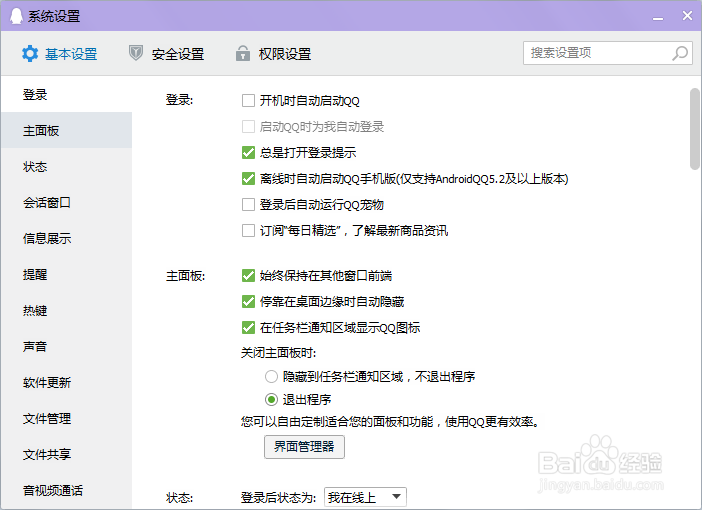This screenshot has width=702, height=510.
Task: Jump to 提醒 settings
Action: click(x=66, y=274)
